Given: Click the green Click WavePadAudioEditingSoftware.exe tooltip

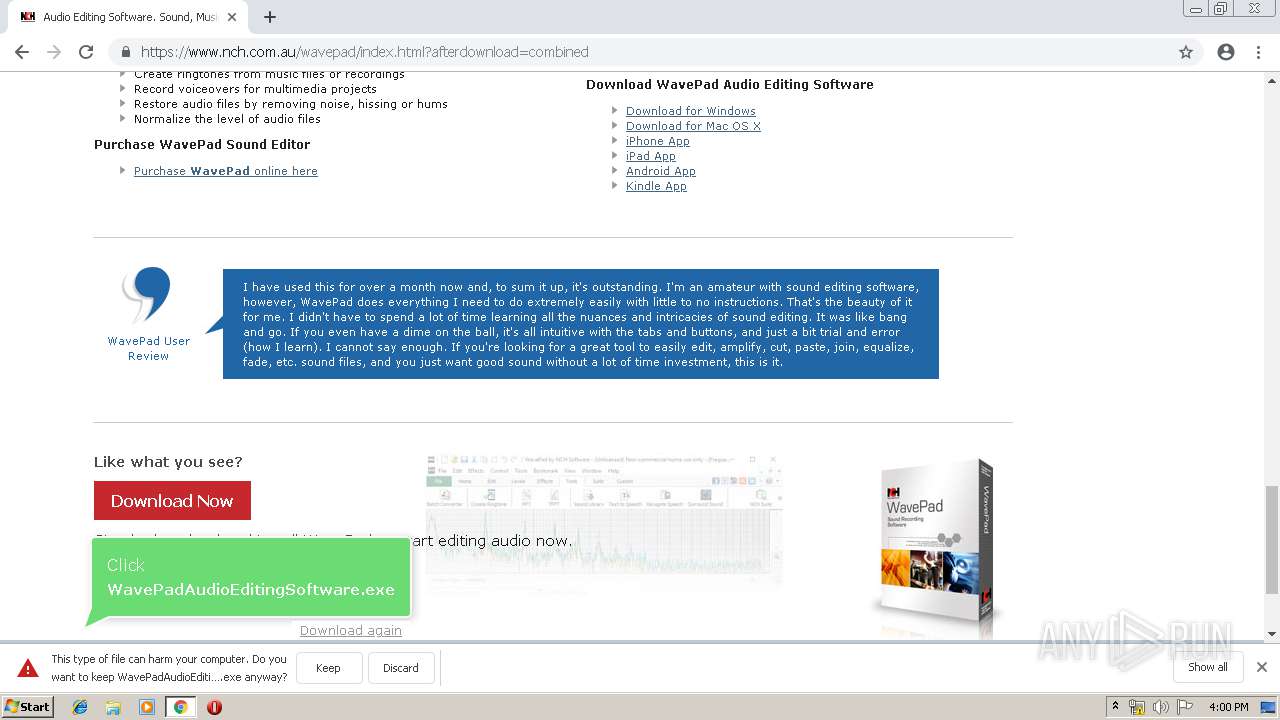Looking at the screenshot, I should click(x=251, y=578).
